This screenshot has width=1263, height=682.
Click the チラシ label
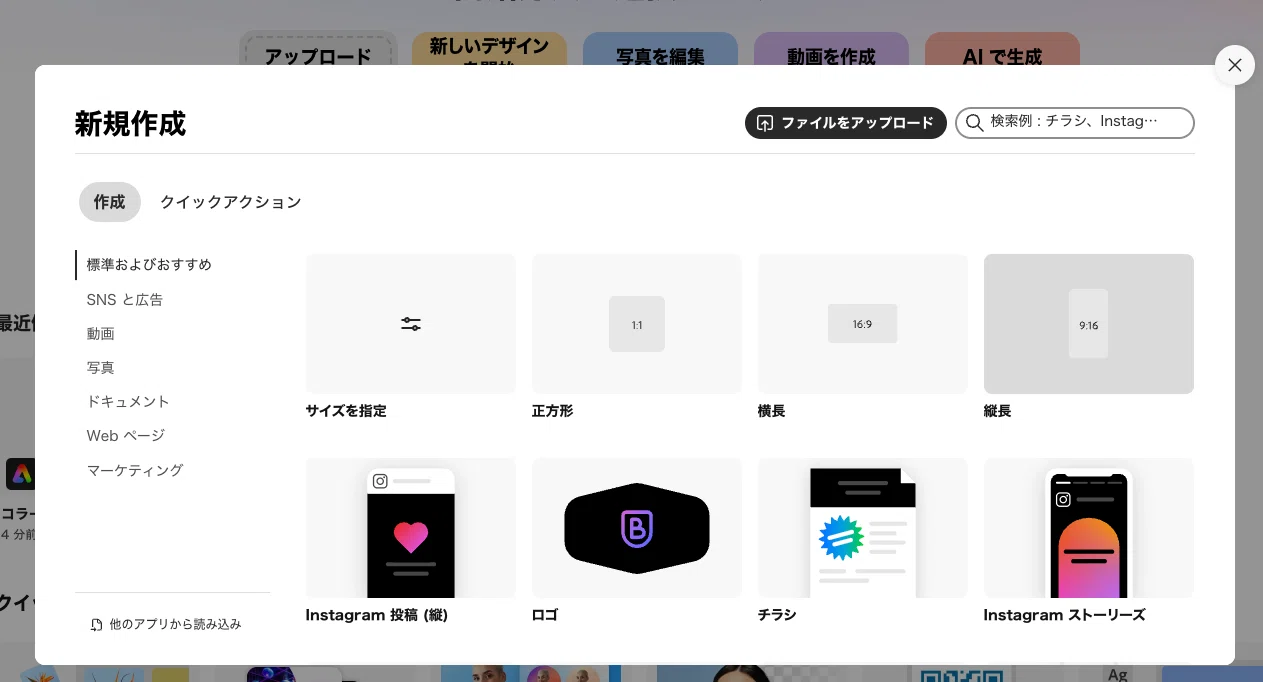point(778,615)
